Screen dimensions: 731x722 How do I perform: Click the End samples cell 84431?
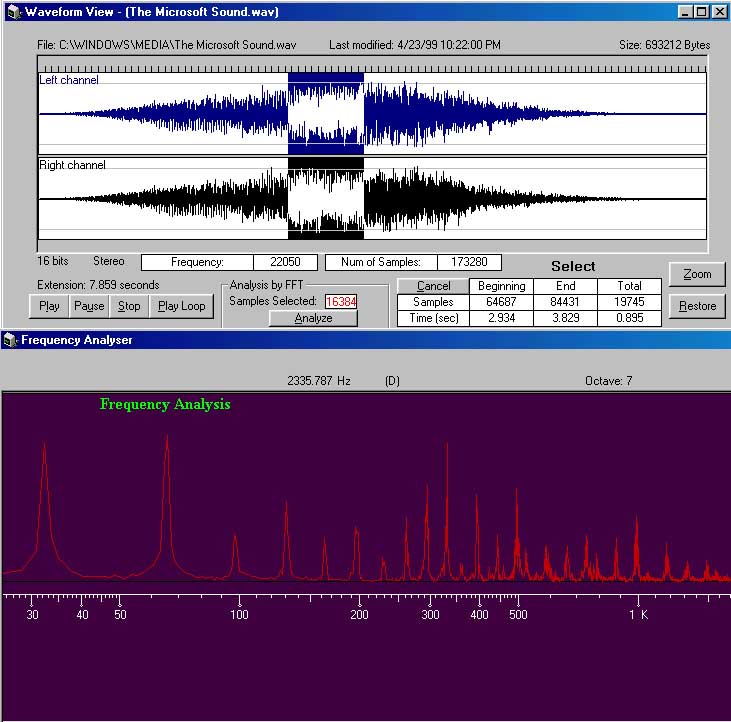(565, 302)
